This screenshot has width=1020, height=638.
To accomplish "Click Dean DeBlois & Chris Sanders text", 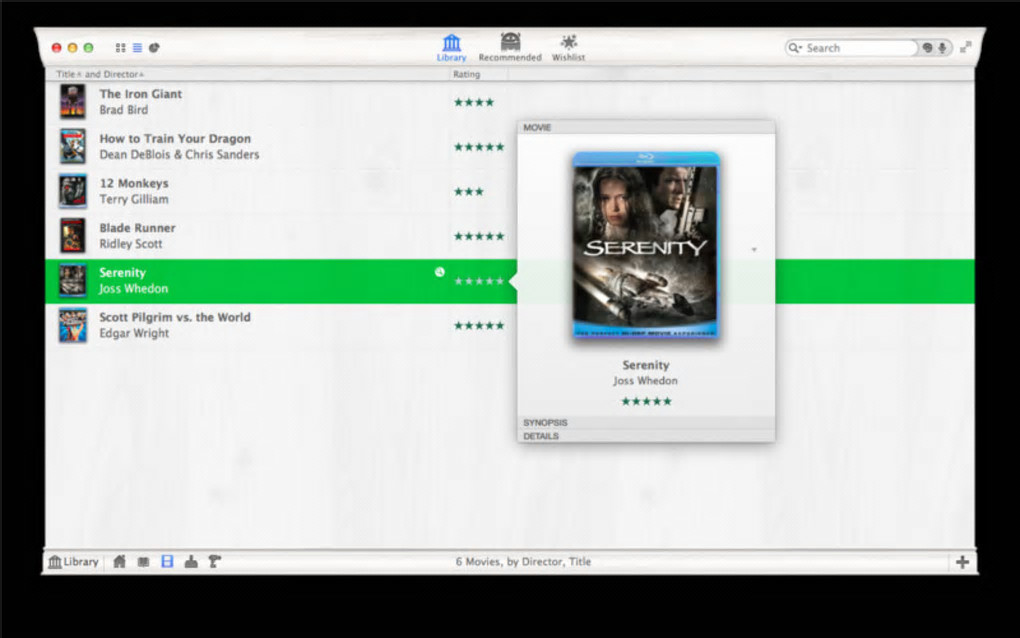I will tap(180, 154).
